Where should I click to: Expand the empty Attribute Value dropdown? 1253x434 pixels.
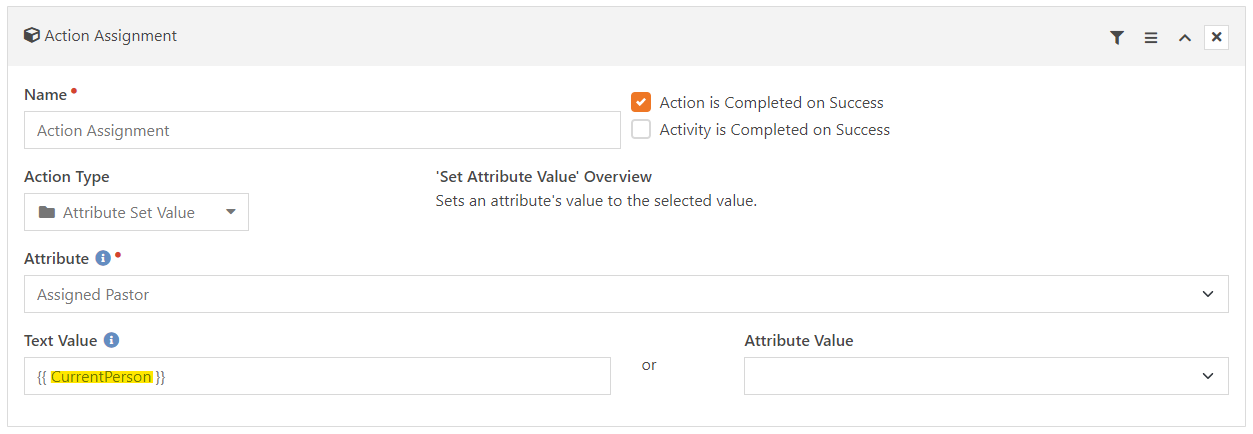tap(986, 376)
